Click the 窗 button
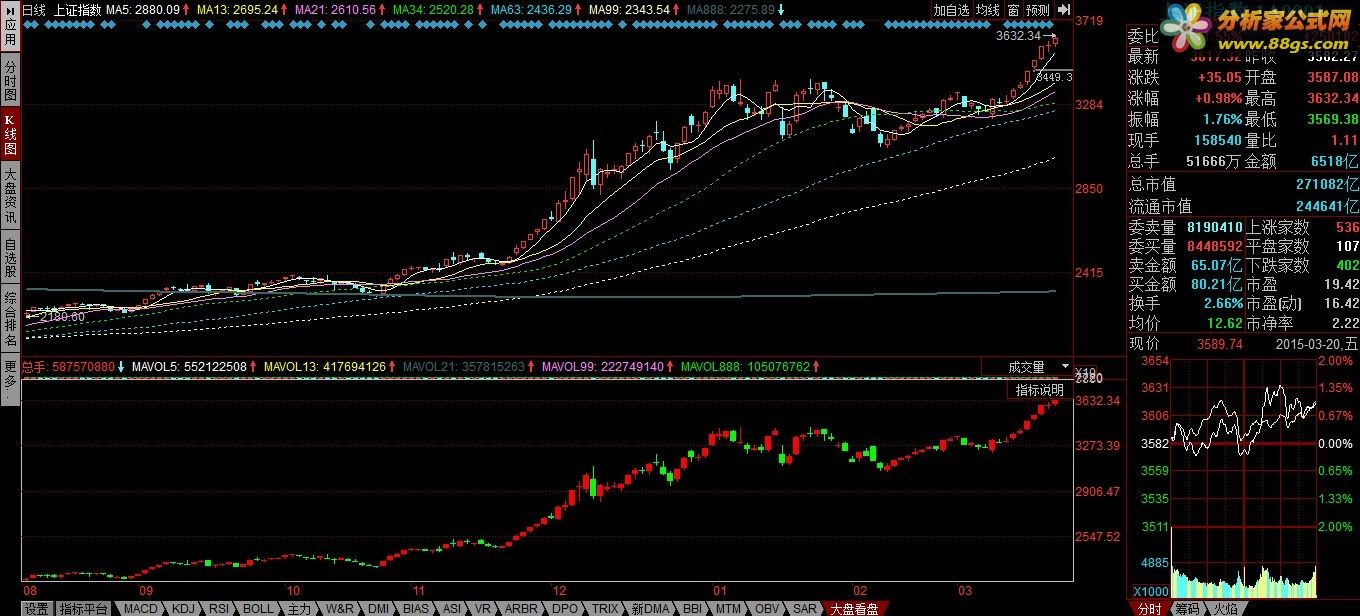Viewport: 1360px width, 616px height. point(1013,9)
